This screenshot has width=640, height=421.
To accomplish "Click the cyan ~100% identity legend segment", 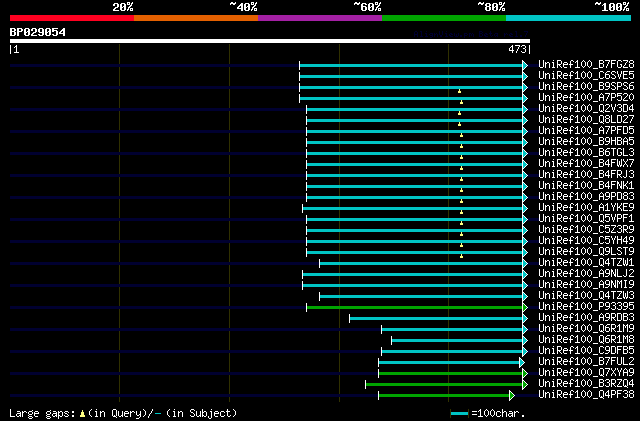I will 568,18.
